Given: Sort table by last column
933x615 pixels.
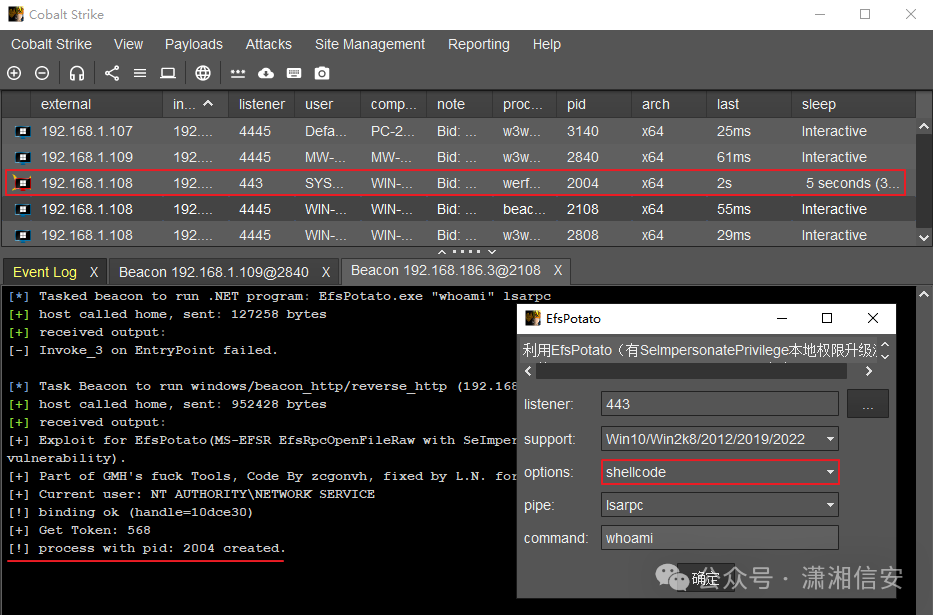Looking at the screenshot, I should pyautogui.click(x=749, y=105).
